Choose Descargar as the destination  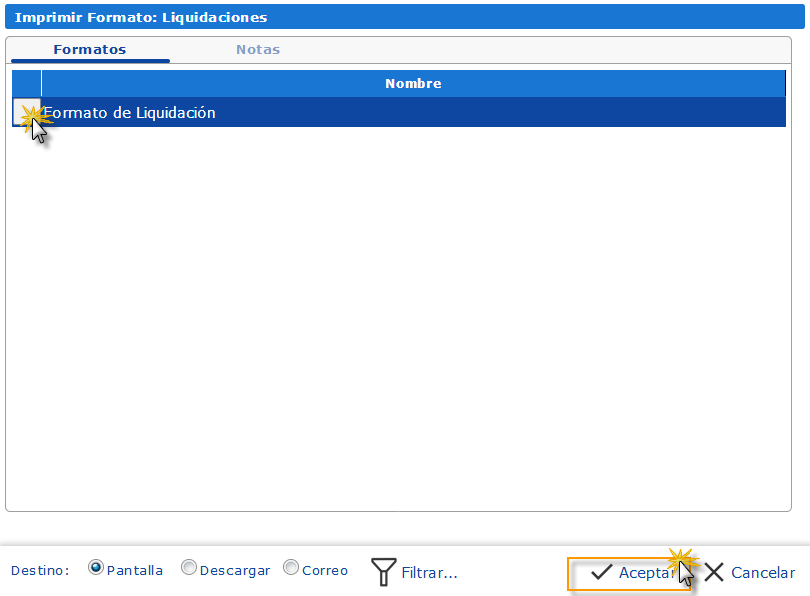click(189, 568)
